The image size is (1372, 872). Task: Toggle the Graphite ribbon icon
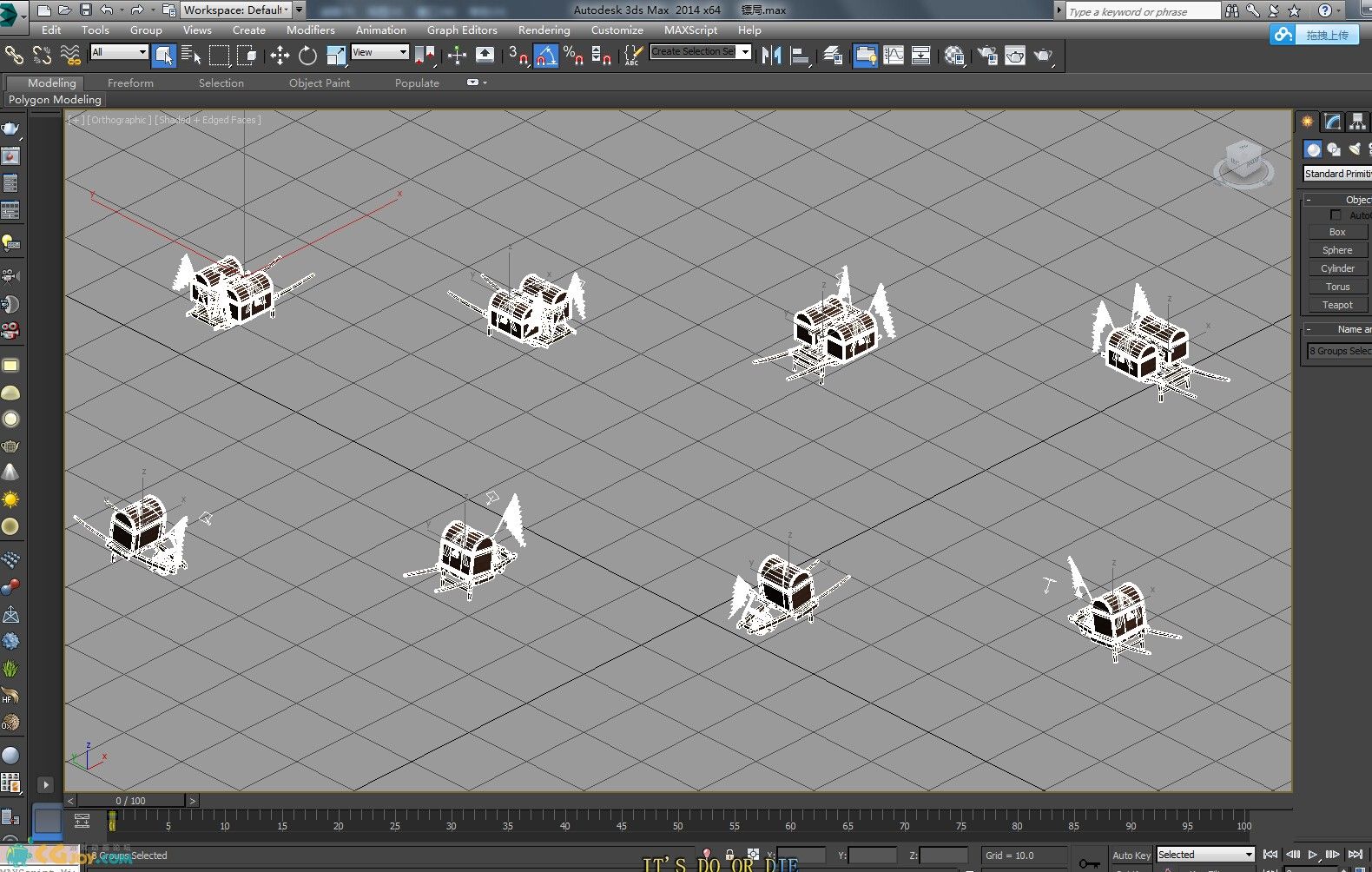(x=866, y=56)
